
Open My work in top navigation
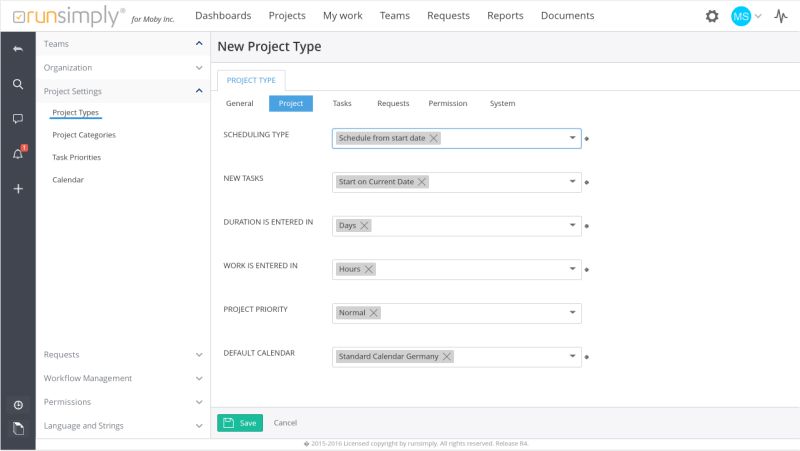coord(342,16)
